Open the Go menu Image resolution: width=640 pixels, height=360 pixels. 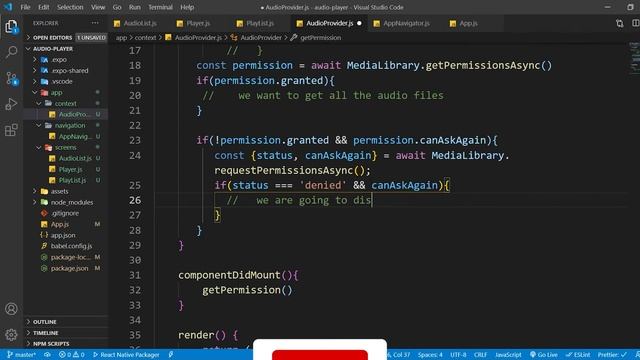pyautogui.click(x=117, y=7)
